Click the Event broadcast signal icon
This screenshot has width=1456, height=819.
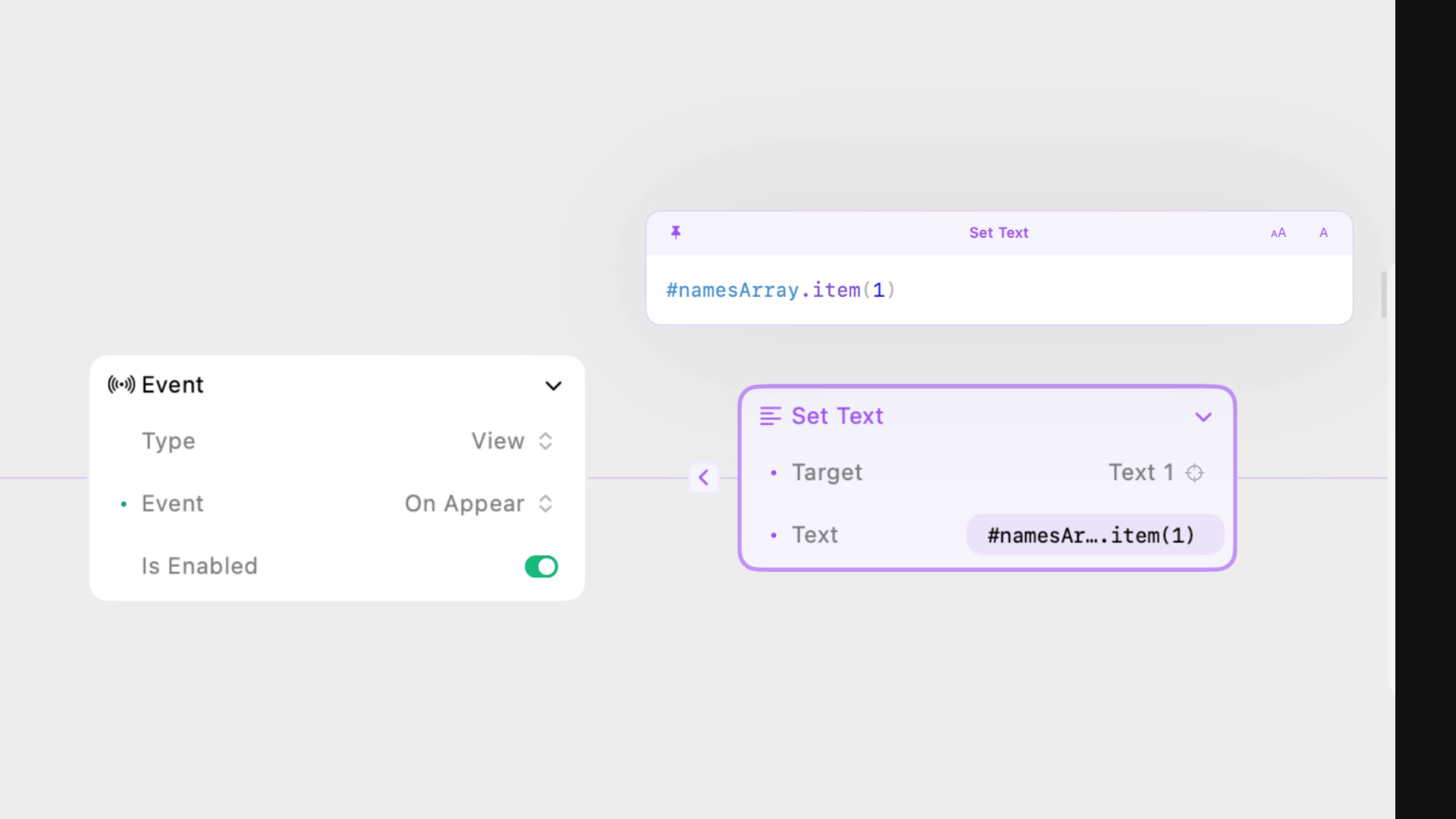point(121,385)
